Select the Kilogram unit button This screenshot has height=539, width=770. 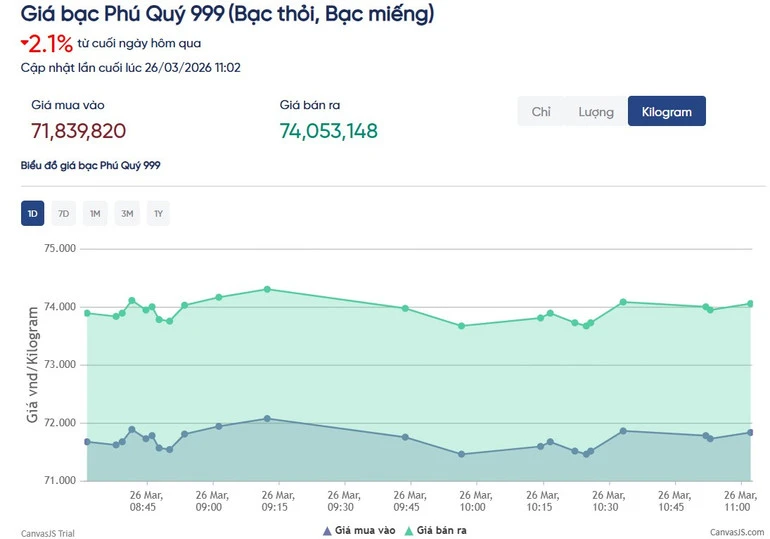(x=667, y=111)
